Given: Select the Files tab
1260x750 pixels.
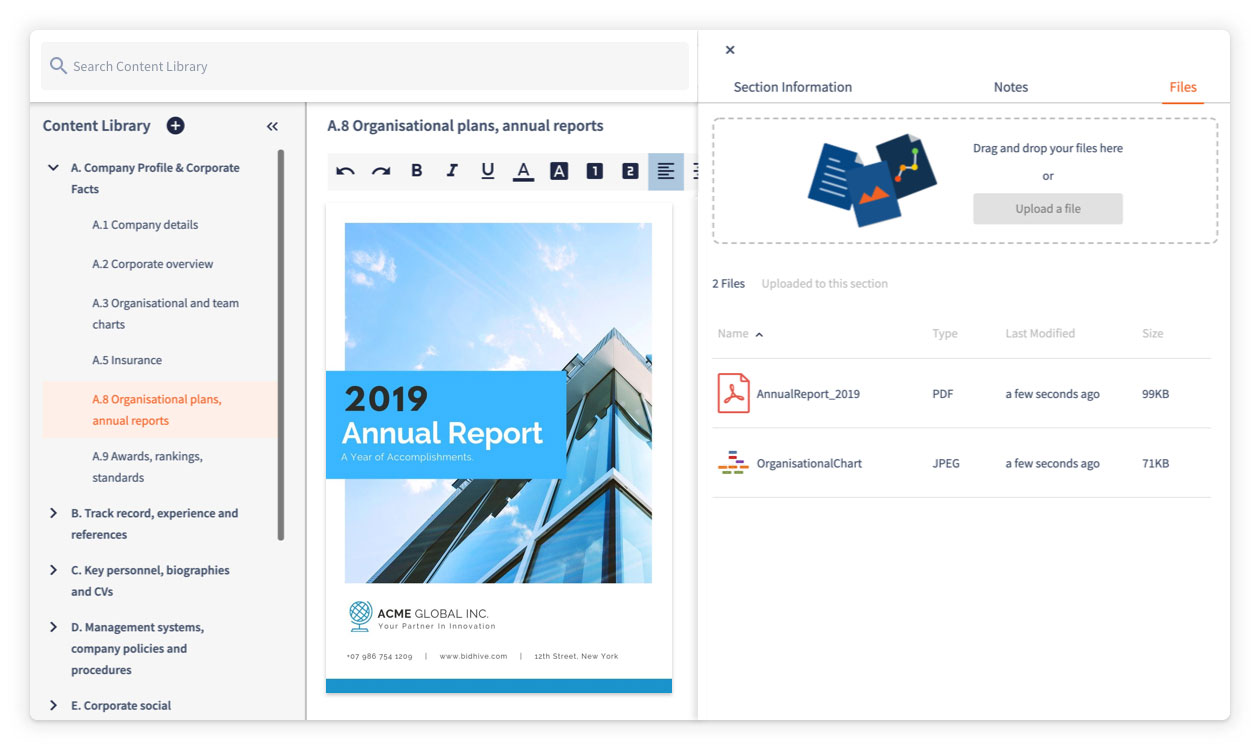Looking at the screenshot, I should point(1183,87).
